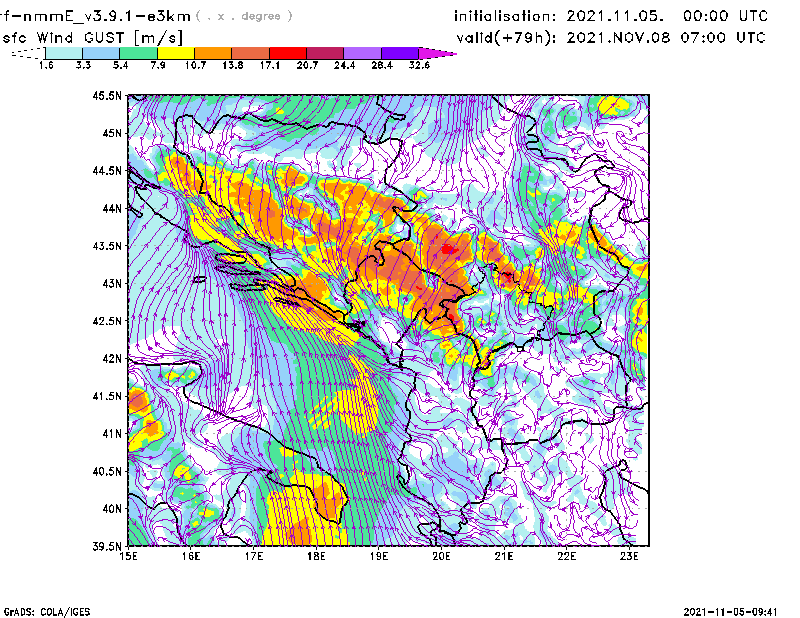Click the 43N latitude label
The width and height of the screenshot is (800, 618).
tap(112, 283)
